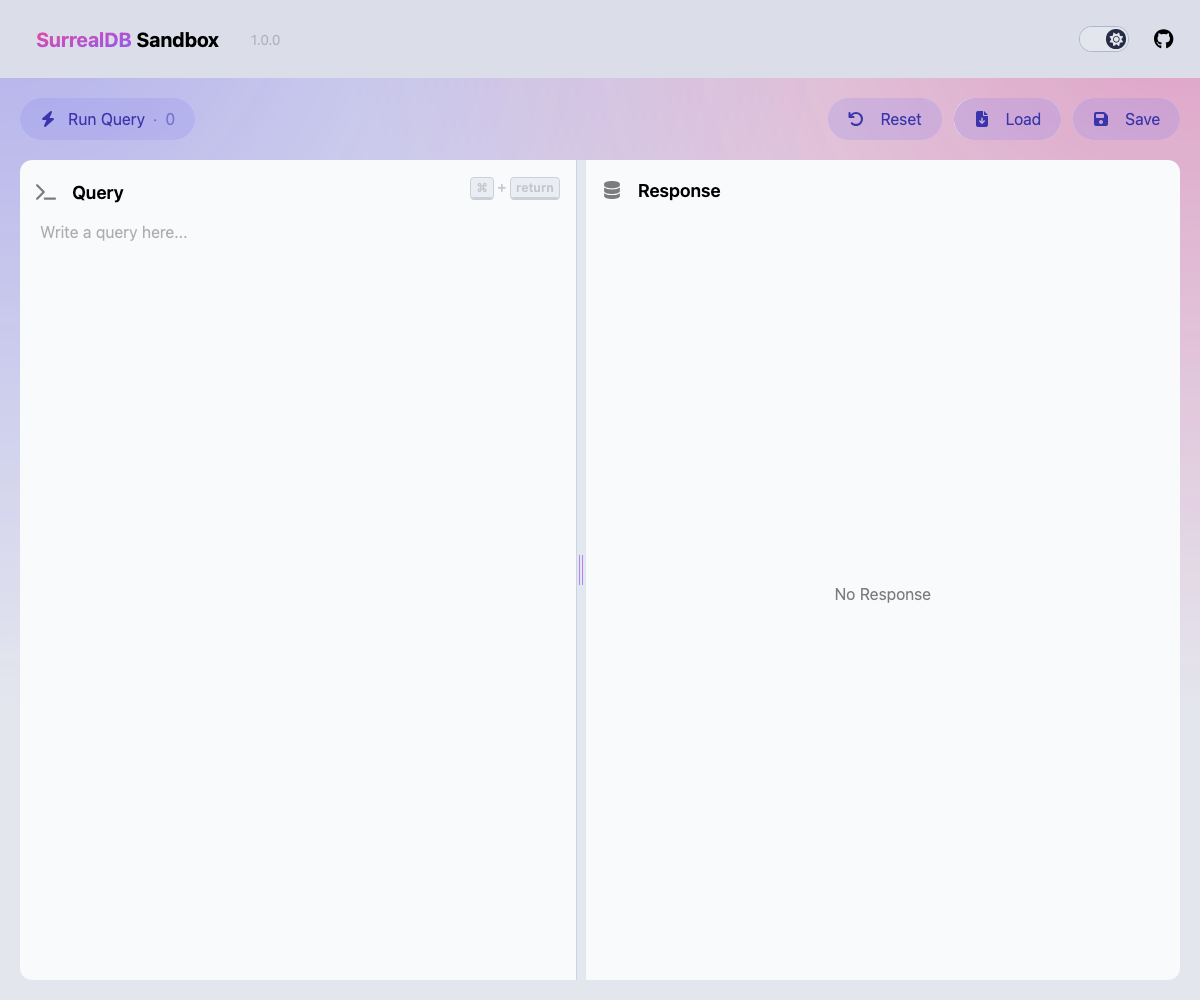Click the database stack icon beside Response
Viewport: 1200px width, 1000px height.
click(x=612, y=190)
